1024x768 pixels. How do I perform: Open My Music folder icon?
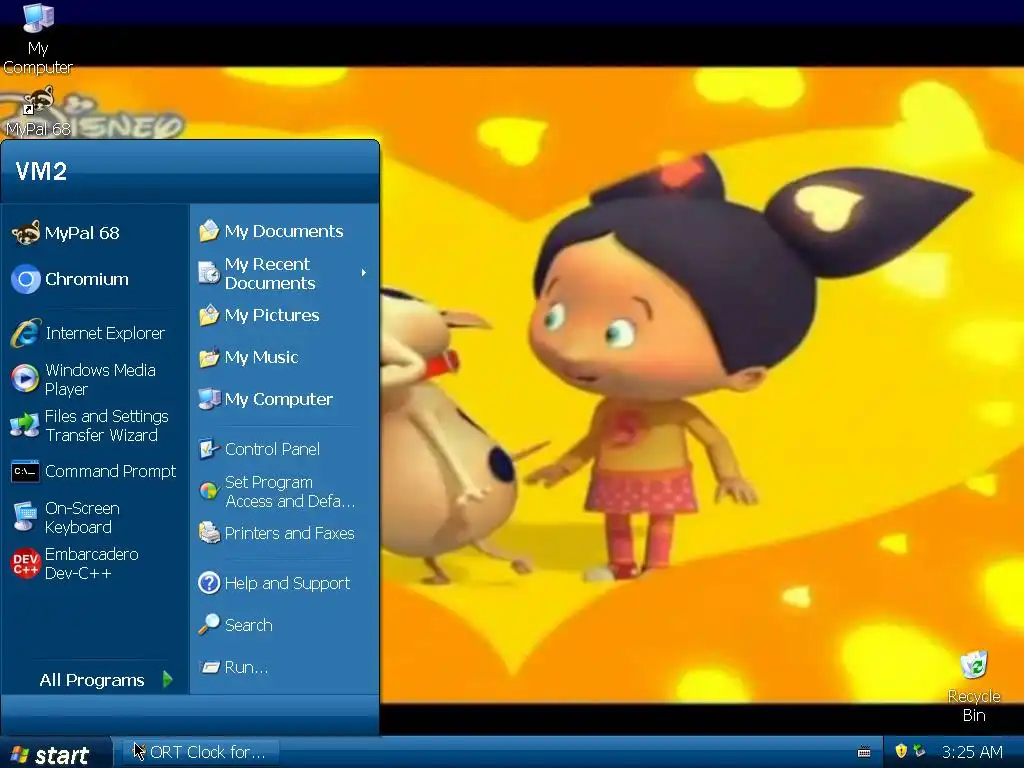[x=209, y=357]
